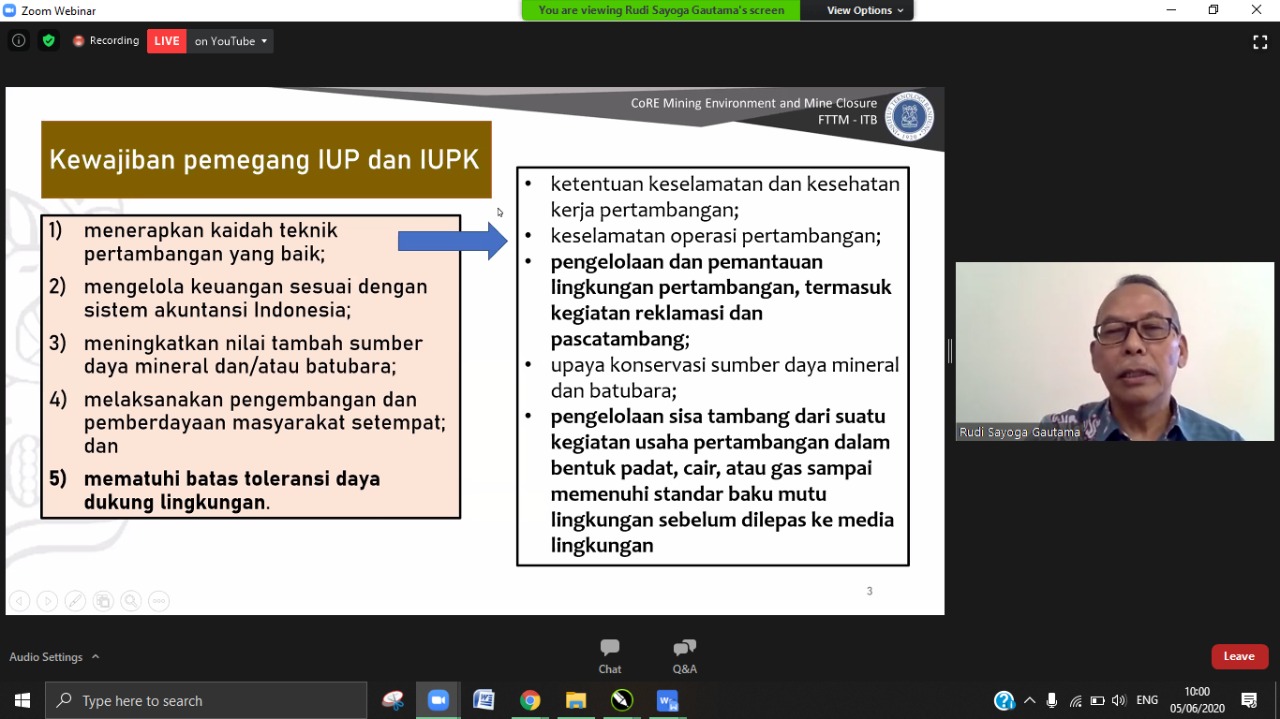Open the Q&A panel
This screenshot has width=1280, height=719.
tap(684, 656)
